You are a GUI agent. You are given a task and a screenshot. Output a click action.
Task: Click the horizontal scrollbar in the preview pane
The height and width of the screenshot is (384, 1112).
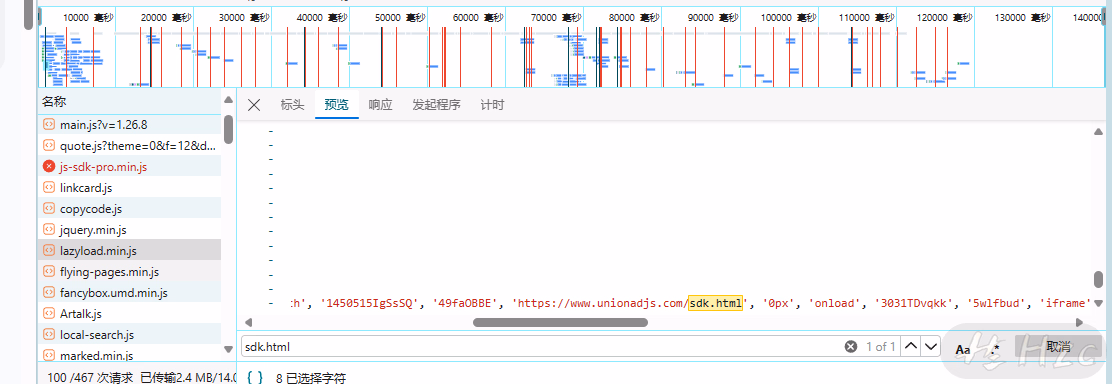(x=560, y=322)
